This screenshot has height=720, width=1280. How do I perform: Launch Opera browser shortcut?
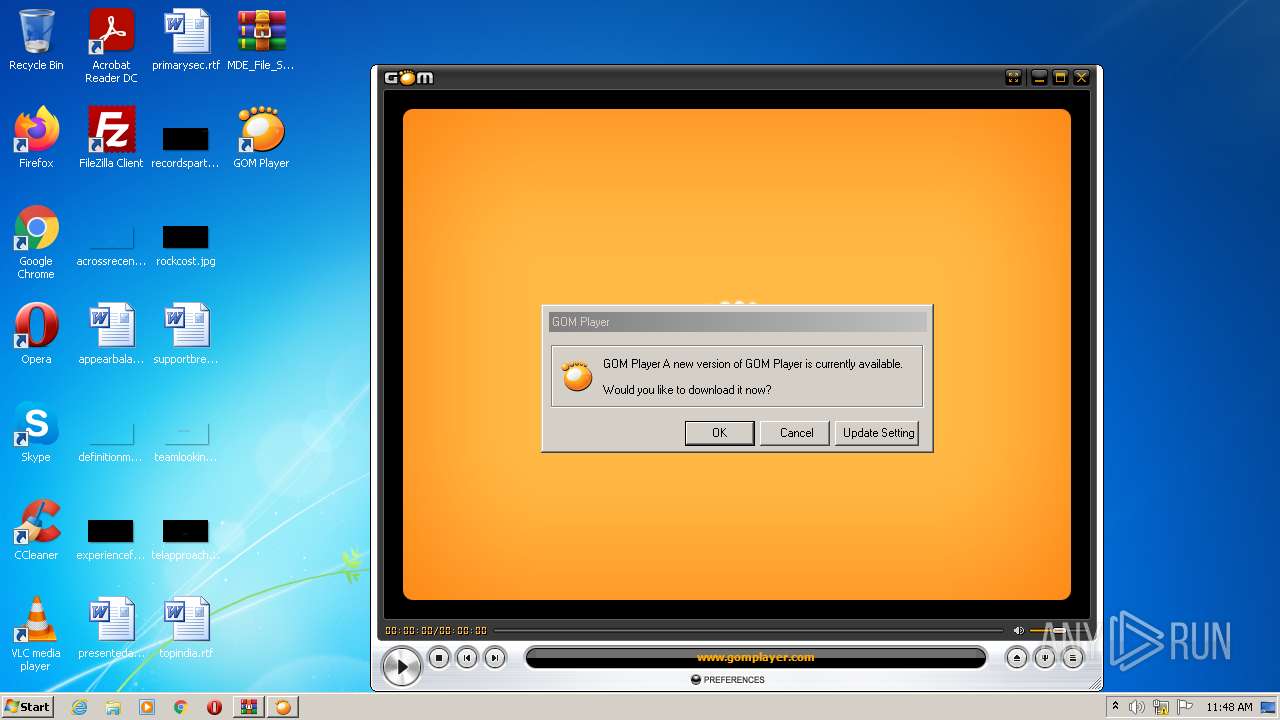click(36, 334)
